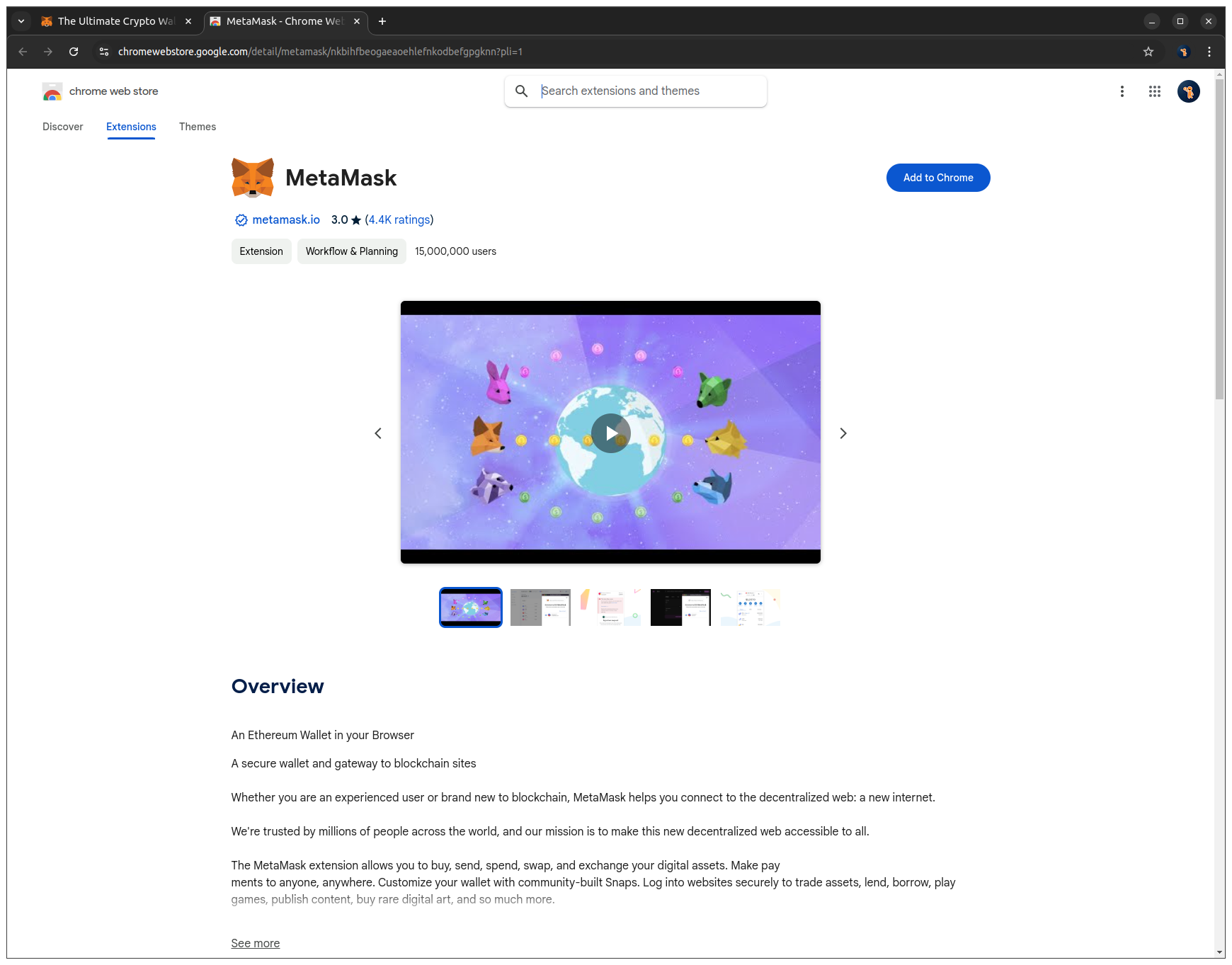Go back to the previous page
The width and height of the screenshot is (1232, 965).
click(x=23, y=52)
